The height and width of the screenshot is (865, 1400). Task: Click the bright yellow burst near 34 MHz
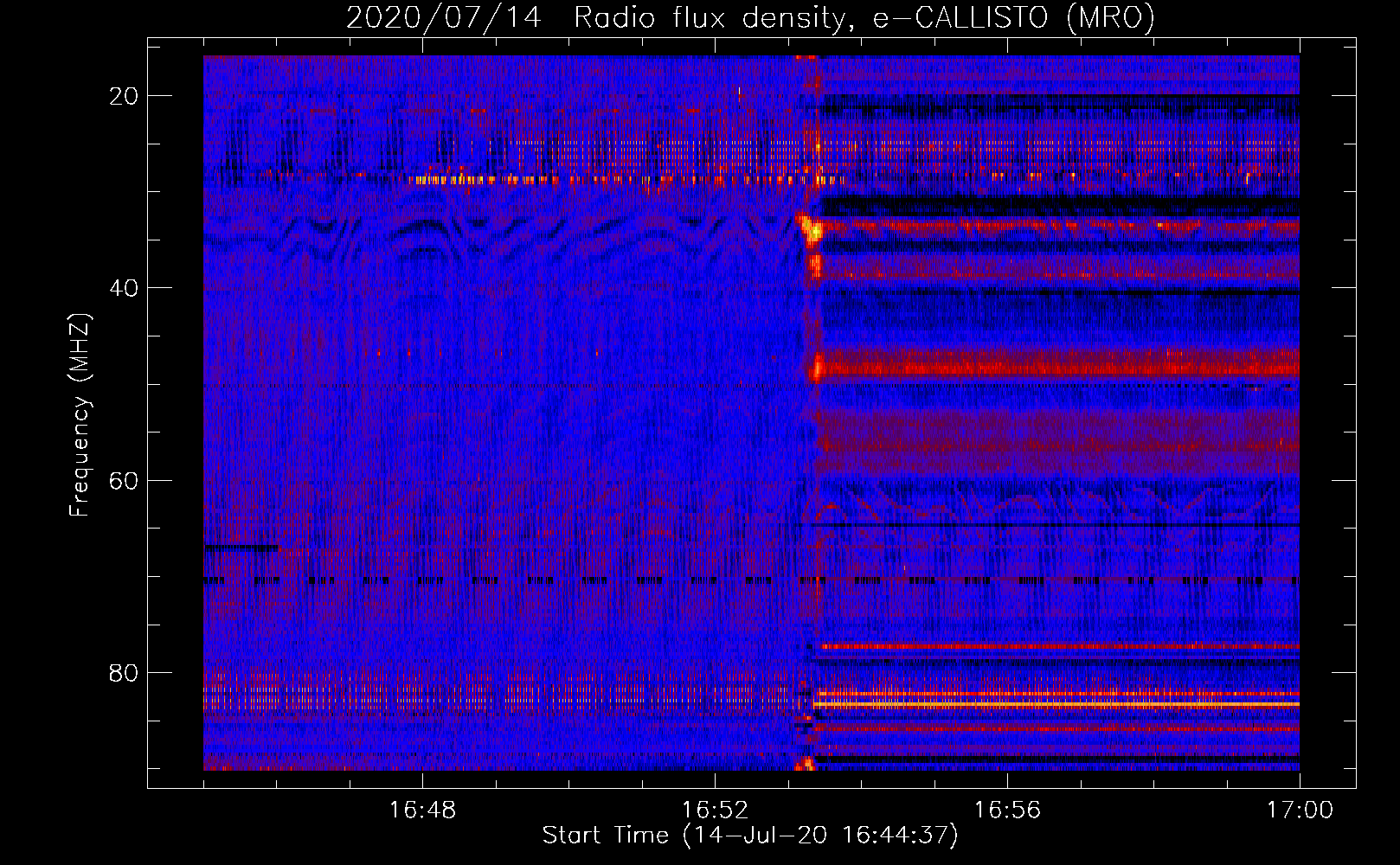[812, 231]
